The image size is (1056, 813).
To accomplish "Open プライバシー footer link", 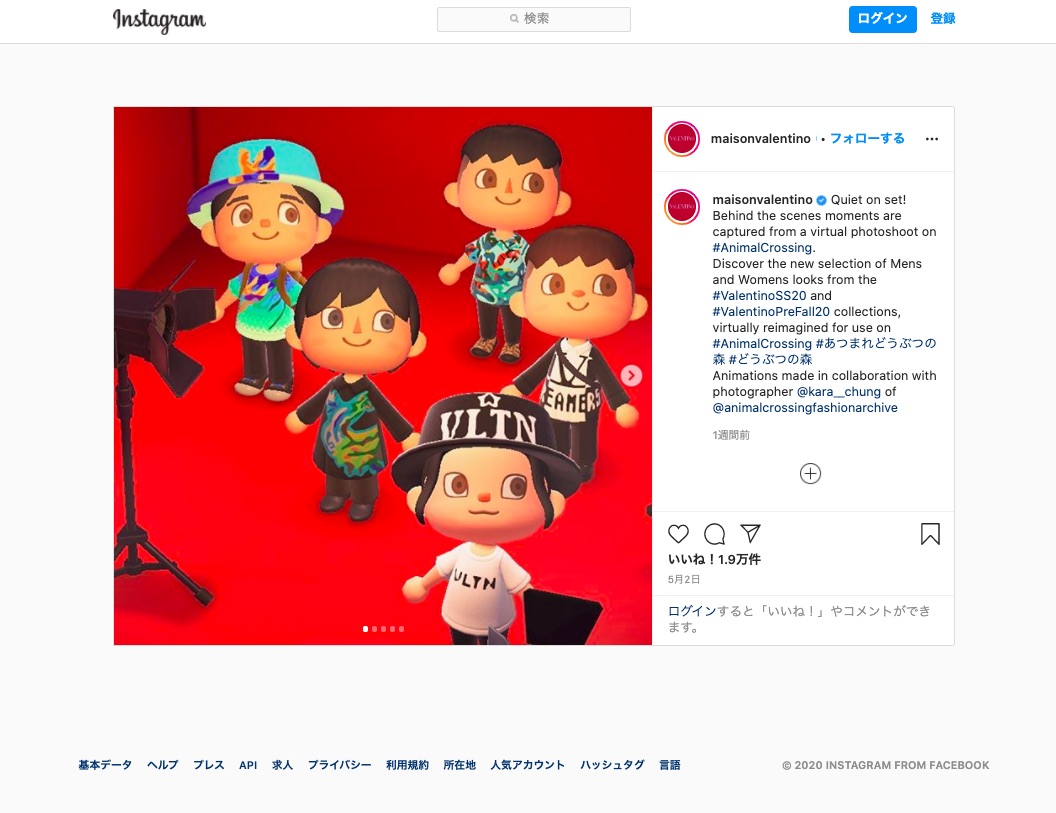I will 339,765.
